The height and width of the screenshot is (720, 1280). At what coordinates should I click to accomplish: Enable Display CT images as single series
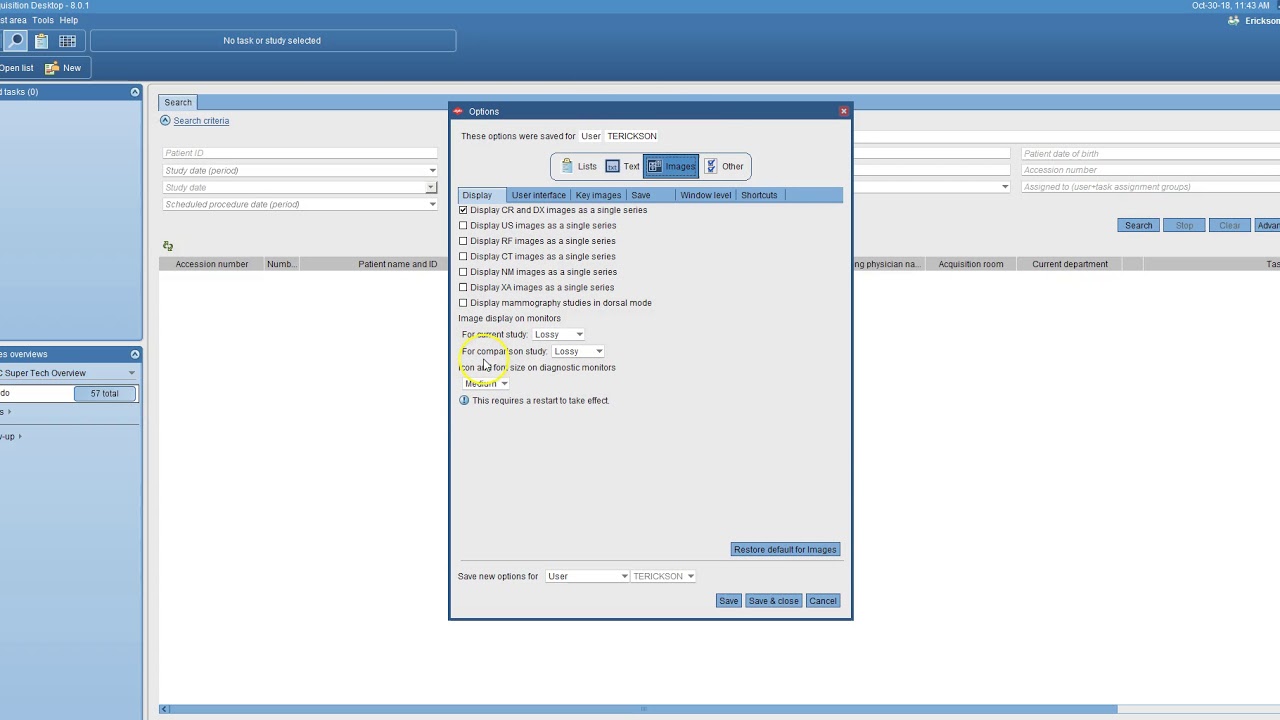point(463,257)
